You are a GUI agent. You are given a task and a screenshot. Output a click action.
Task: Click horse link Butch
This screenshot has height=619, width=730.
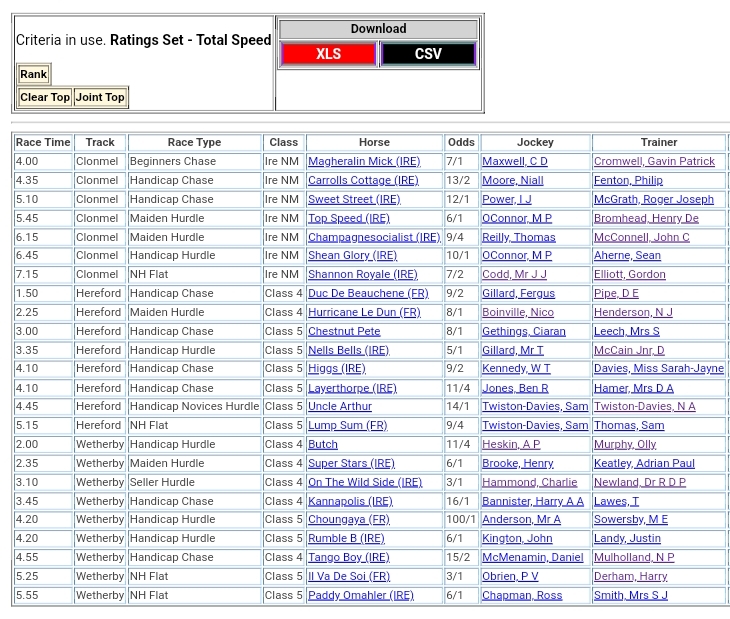pyautogui.click(x=323, y=445)
